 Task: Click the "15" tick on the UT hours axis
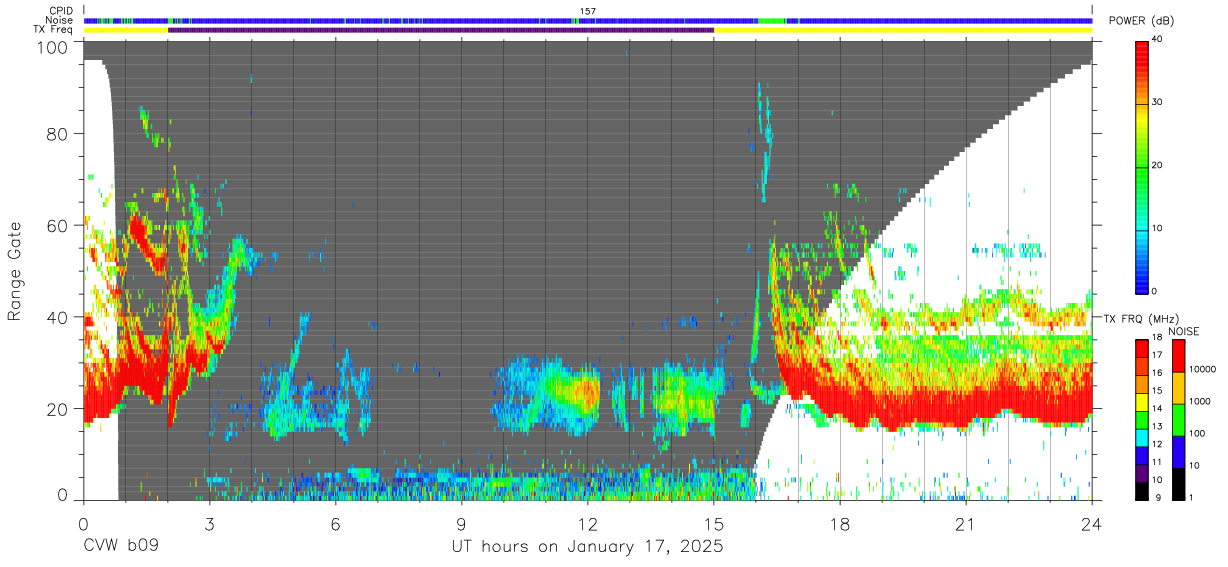coord(714,523)
